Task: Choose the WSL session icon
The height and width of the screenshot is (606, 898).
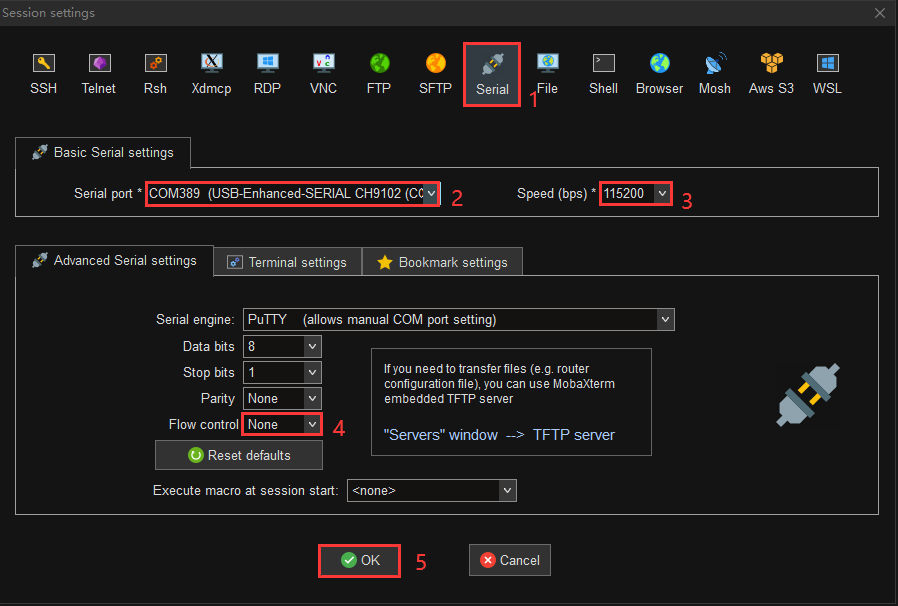Action: coord(827,73)
